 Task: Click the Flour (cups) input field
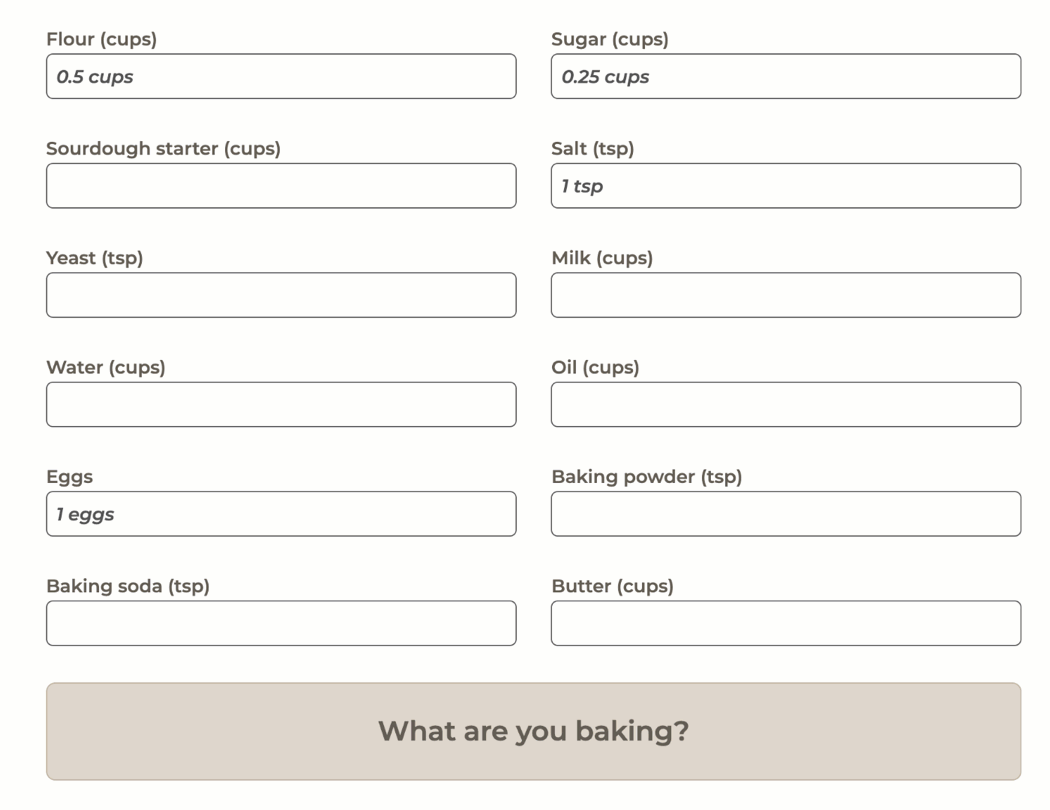pyautogui.click(x=281, y=77)
